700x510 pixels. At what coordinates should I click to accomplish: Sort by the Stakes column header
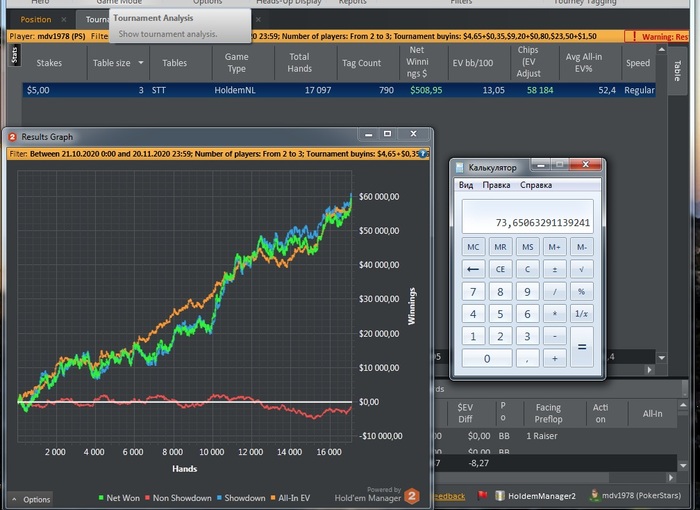[x=49, y=63]
